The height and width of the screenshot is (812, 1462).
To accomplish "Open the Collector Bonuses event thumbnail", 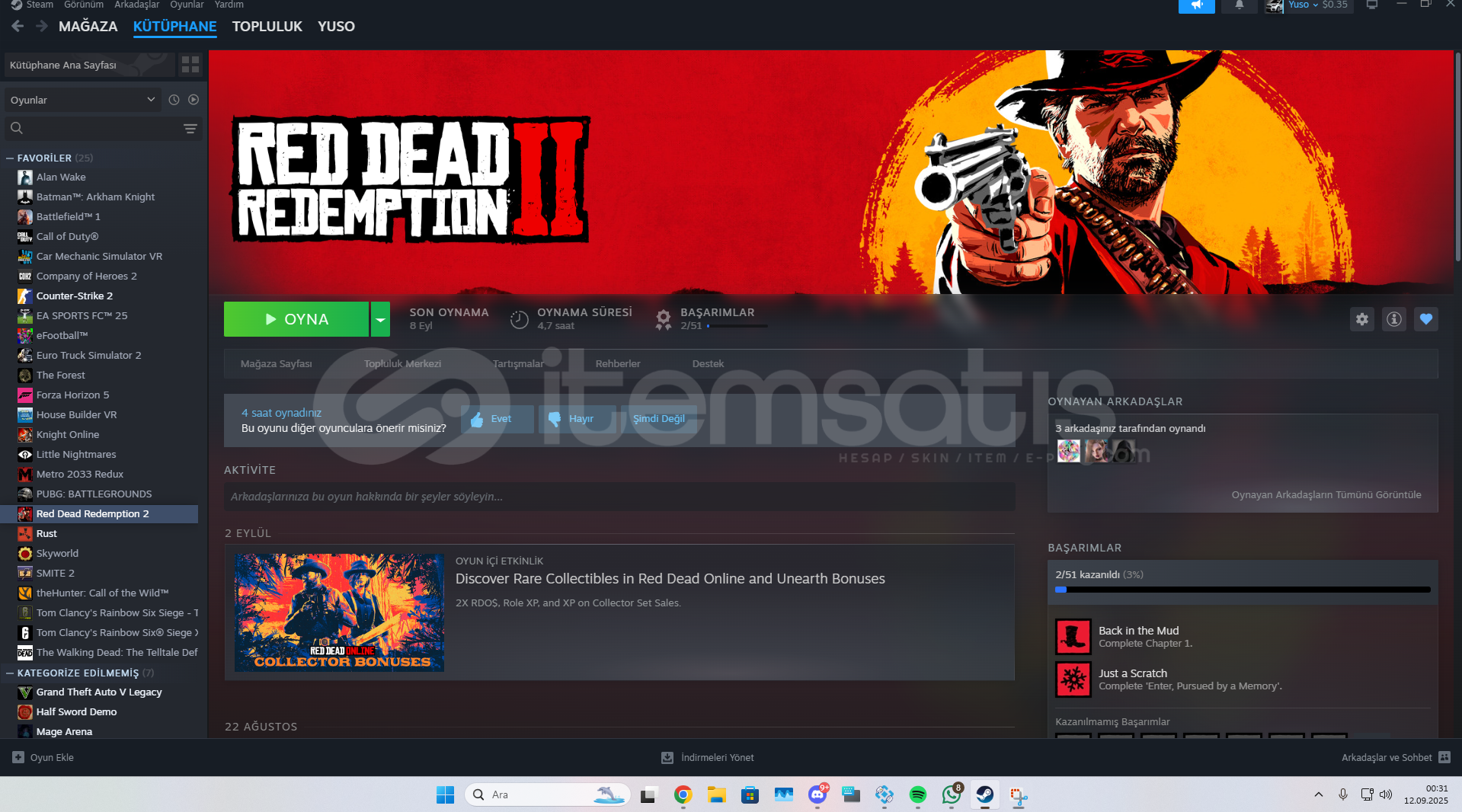I will click(339, 612).
